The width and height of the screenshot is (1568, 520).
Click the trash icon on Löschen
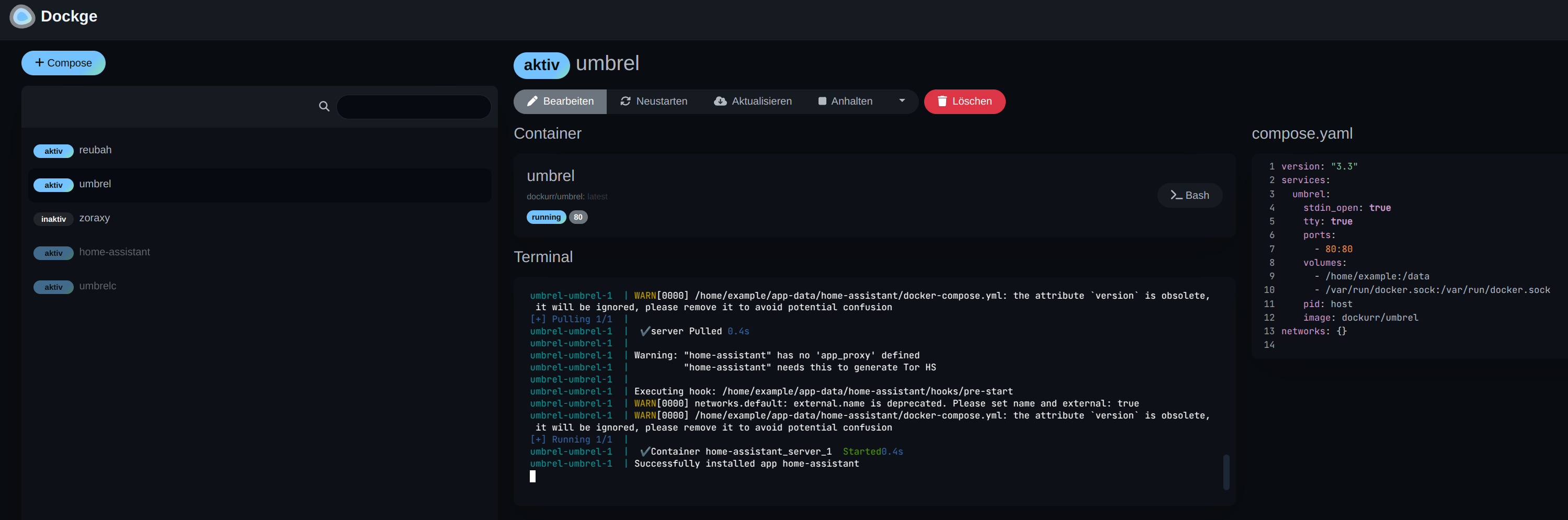tap(941, 101)
